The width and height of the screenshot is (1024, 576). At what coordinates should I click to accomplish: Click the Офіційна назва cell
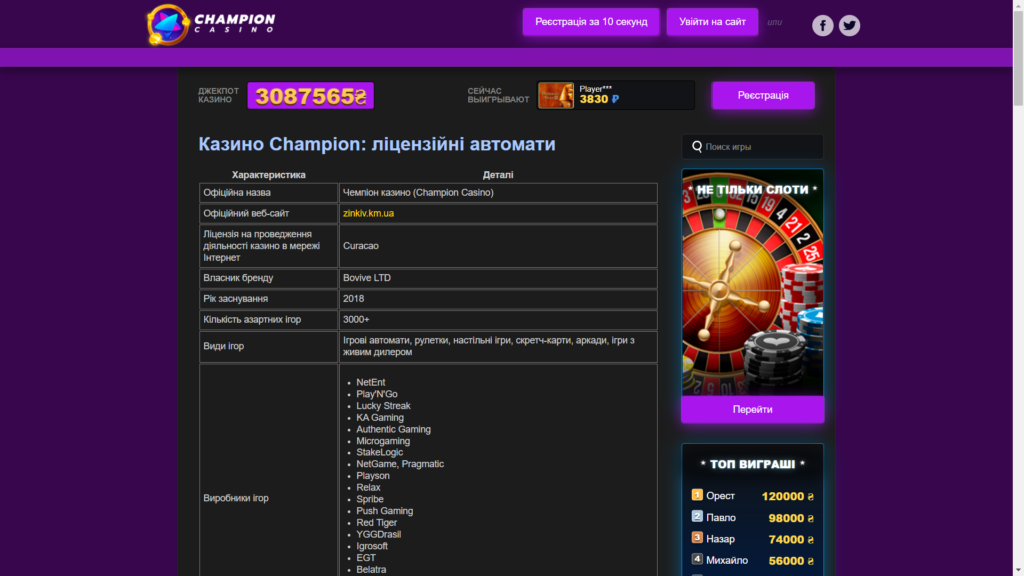point(268,193)
